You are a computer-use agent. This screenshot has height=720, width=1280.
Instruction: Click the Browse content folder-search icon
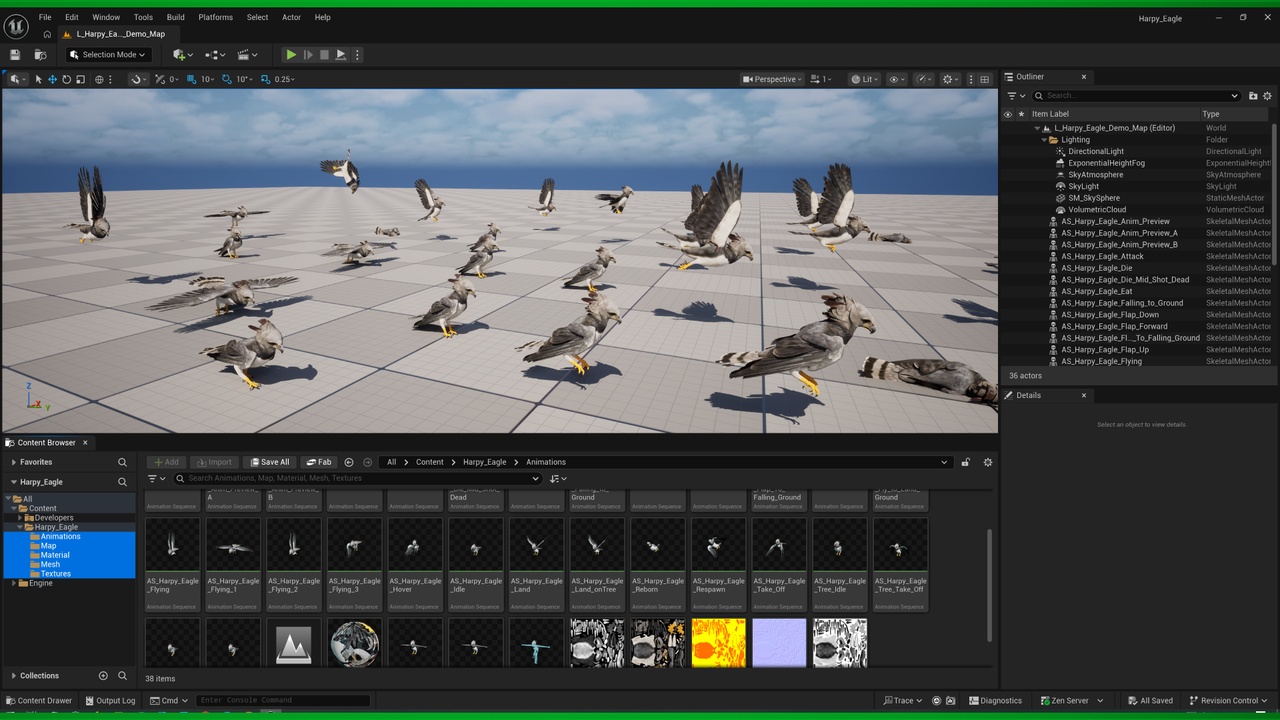click(40, 55)
